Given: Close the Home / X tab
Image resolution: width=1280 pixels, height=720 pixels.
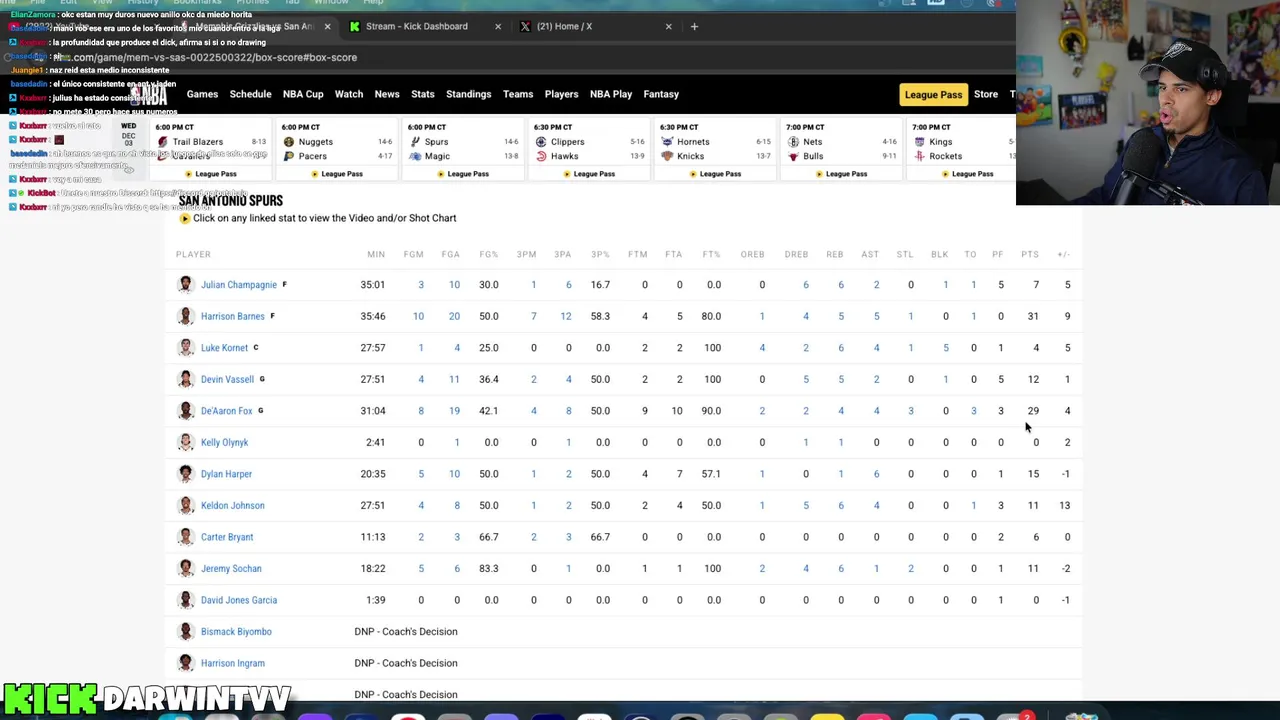Looking at the screenshot, I should [669, 26].
